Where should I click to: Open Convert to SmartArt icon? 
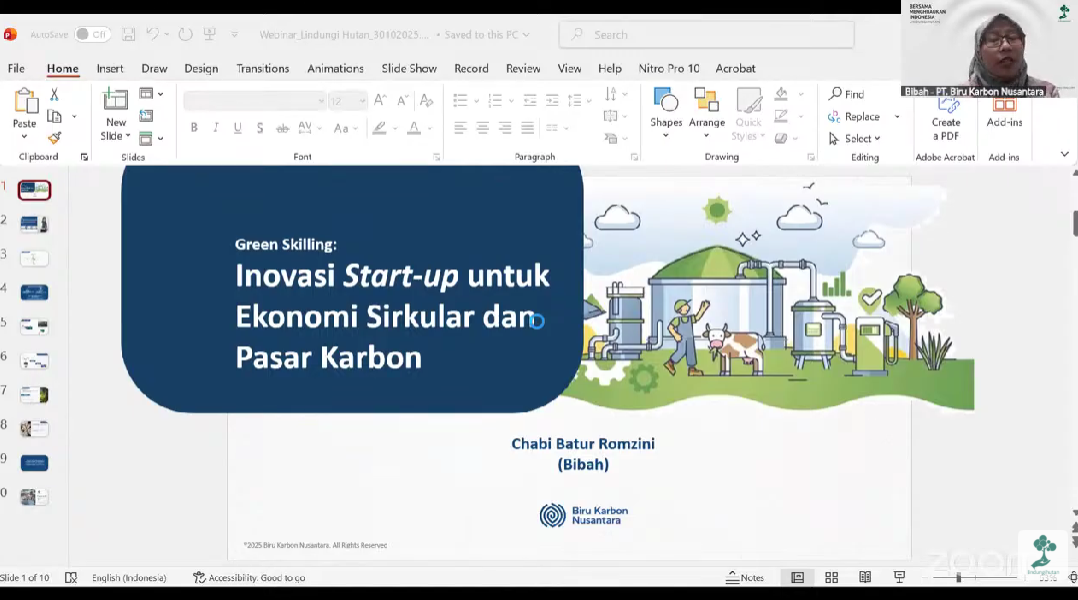(x=610, y=138)
